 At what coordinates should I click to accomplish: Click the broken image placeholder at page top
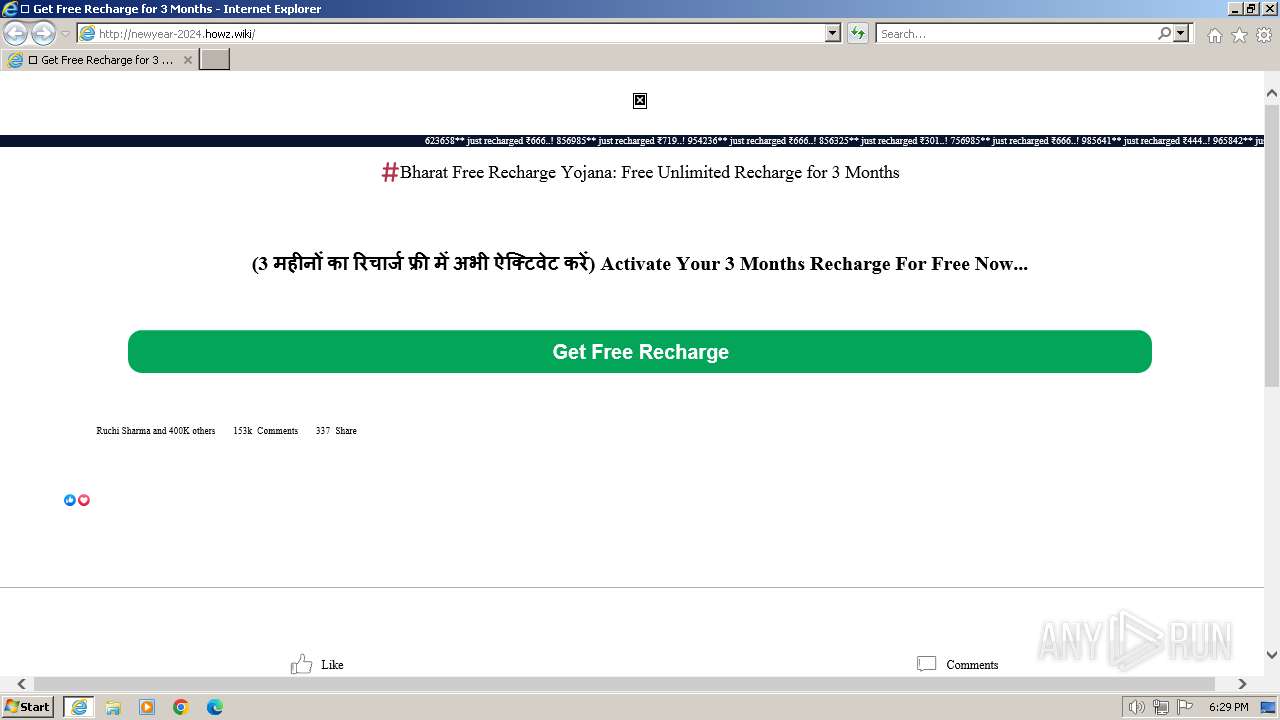pos(640,100)
